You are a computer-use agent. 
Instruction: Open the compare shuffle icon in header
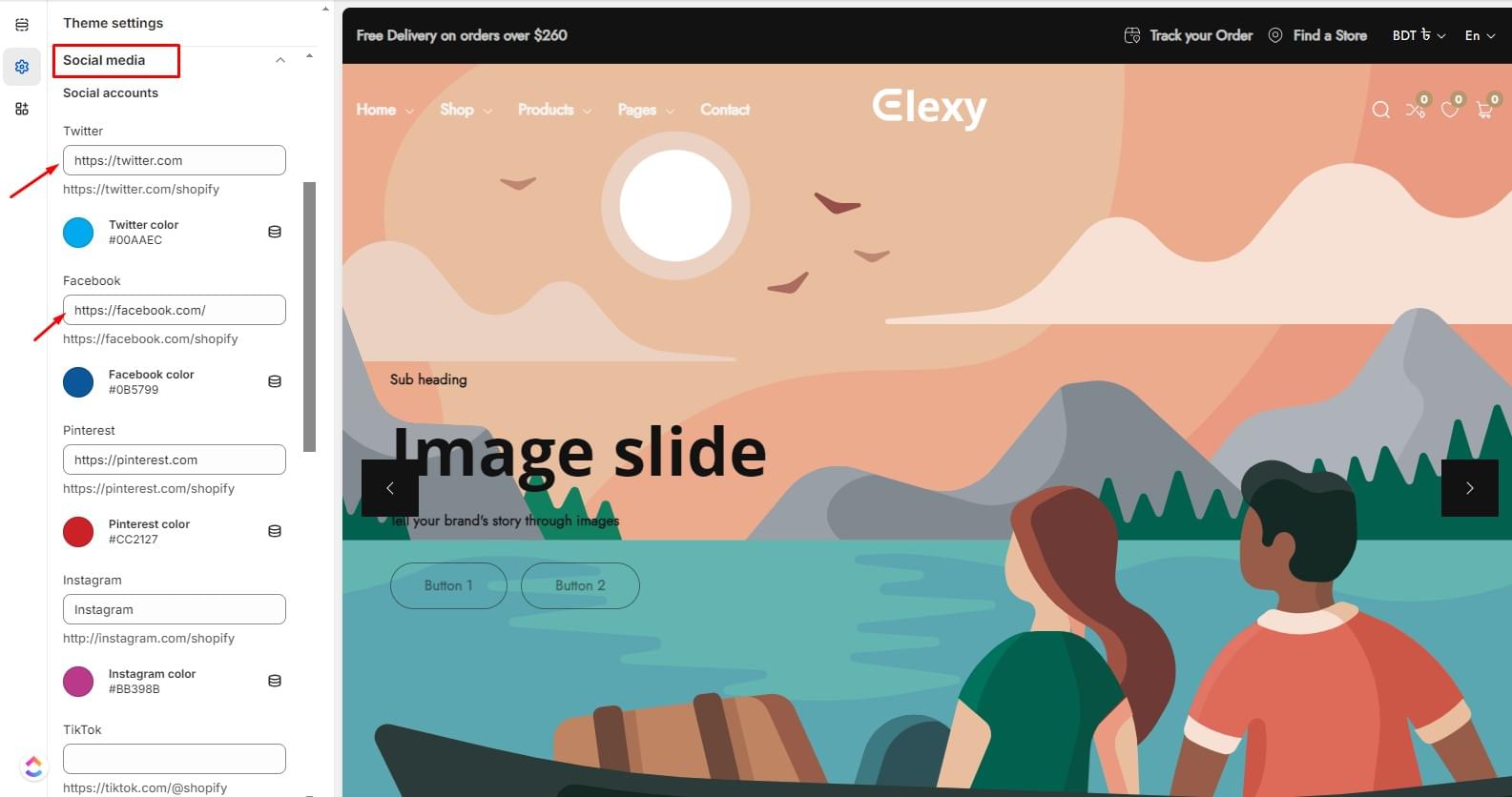(x=1416, y=111)
